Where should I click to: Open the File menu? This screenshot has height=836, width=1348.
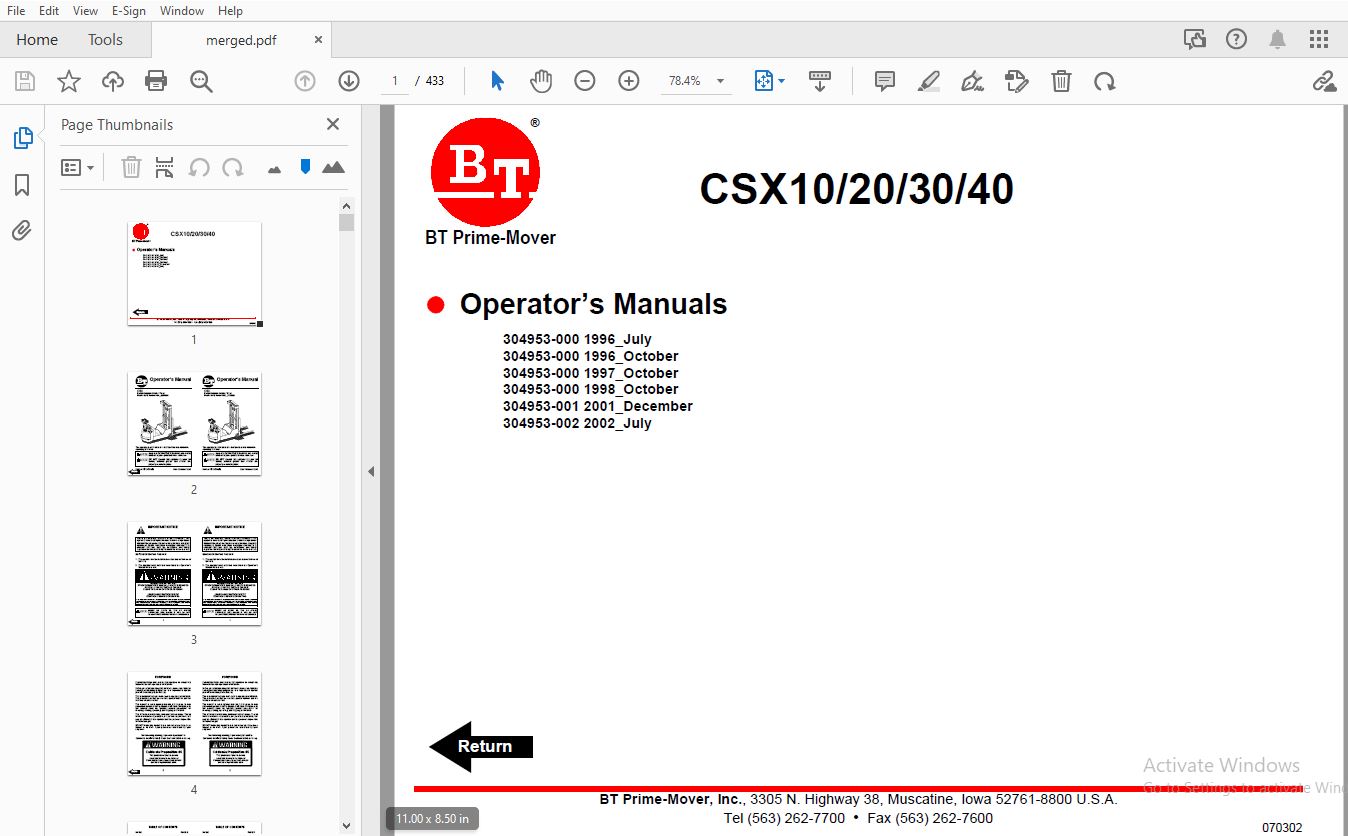[16, 10]
